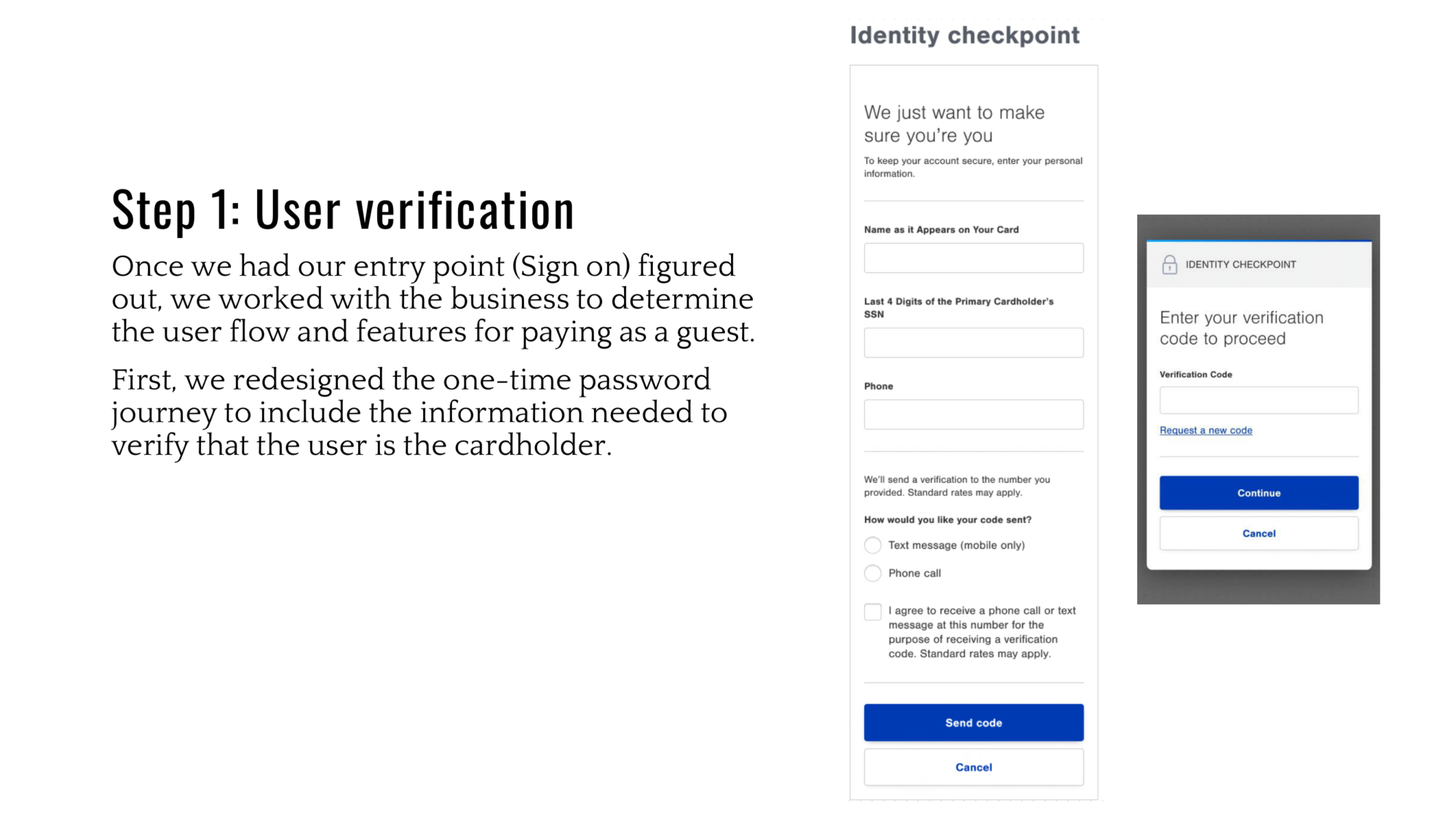
Task: Click the lock icon beside Identity Checkpoint
Action: (x=1169, y=264)
